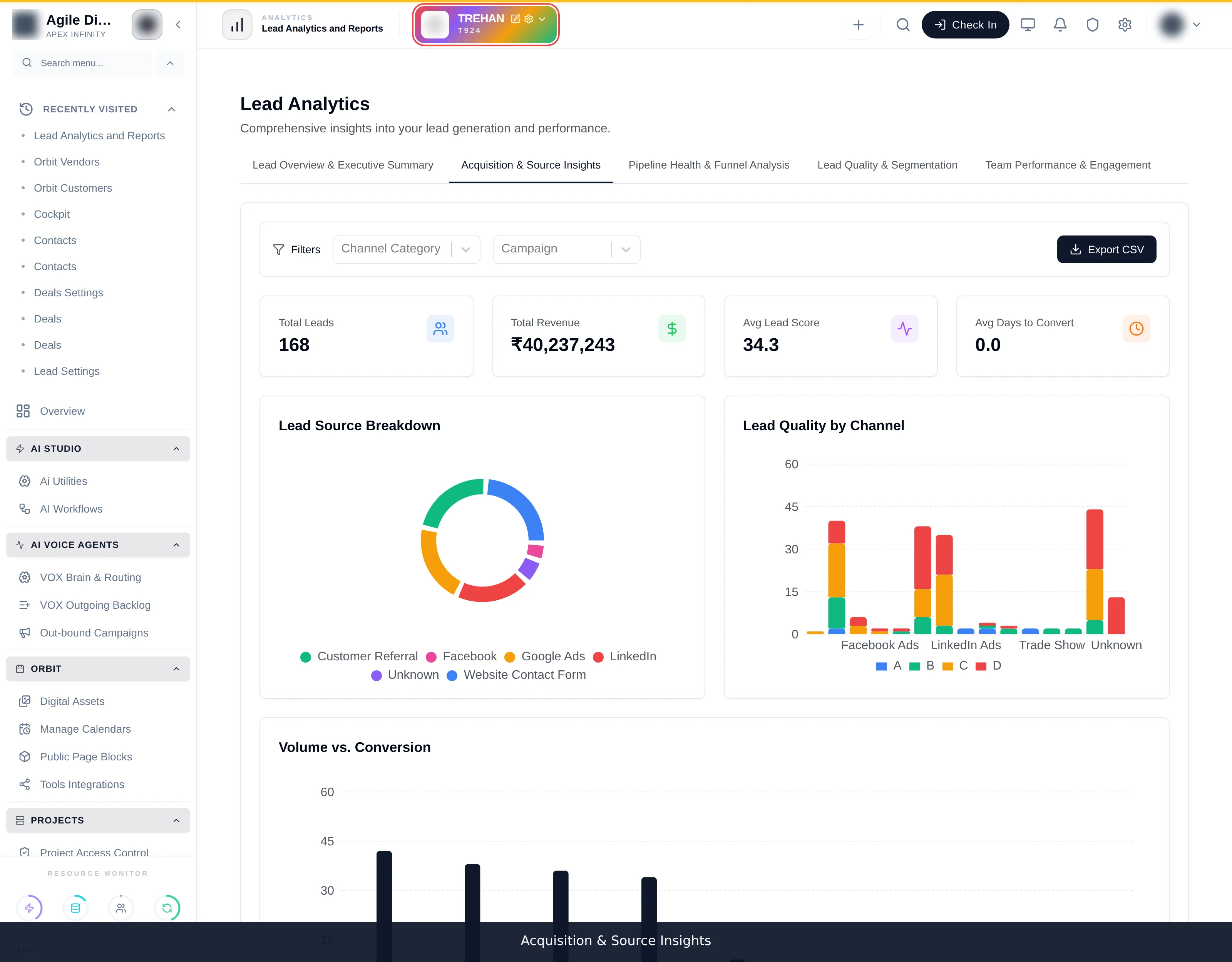The image size is (1232, 962).
Task: Open the Campaign dropdown
Action: tap(566, 249)
